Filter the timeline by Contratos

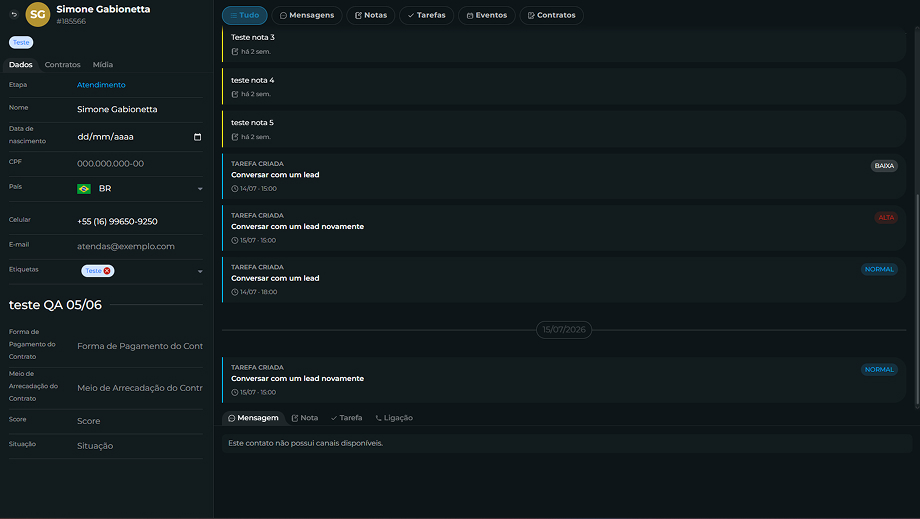(552, 15)
